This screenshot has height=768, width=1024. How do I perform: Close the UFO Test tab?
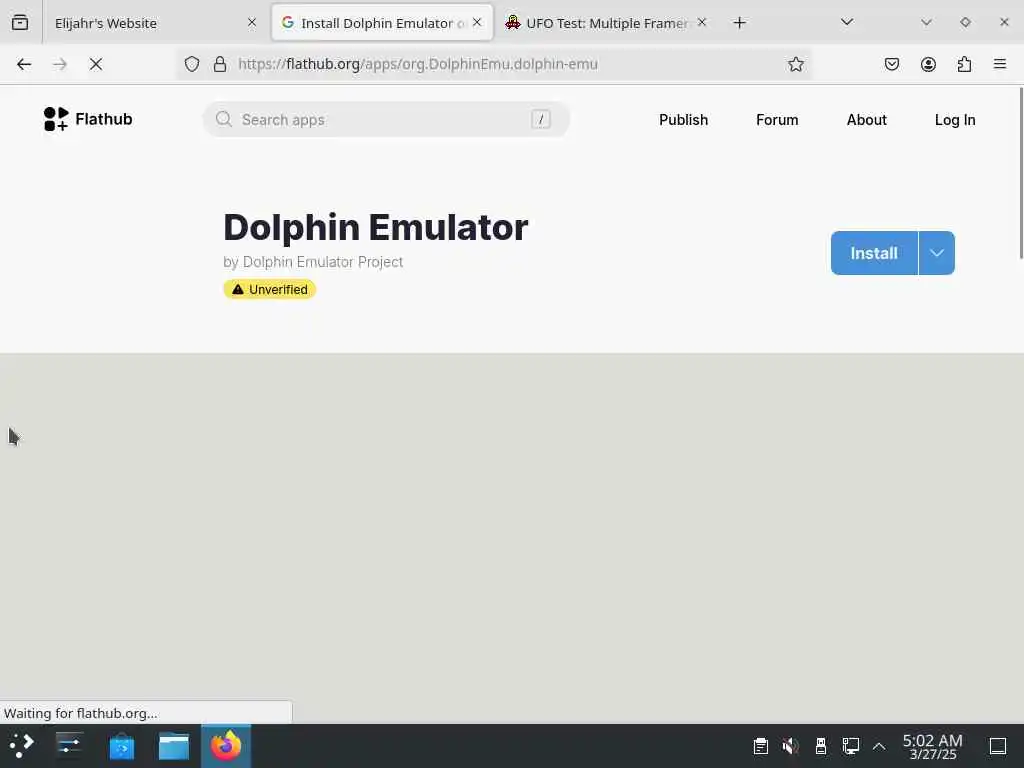tap(702, 22)
